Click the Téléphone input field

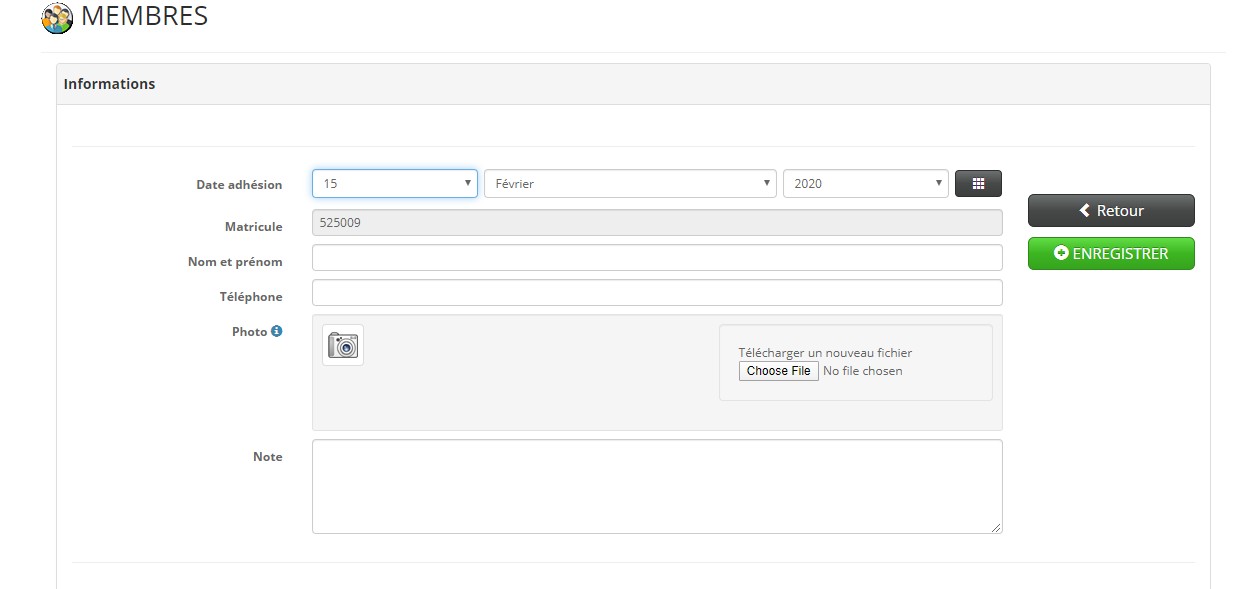pos(657,293)
